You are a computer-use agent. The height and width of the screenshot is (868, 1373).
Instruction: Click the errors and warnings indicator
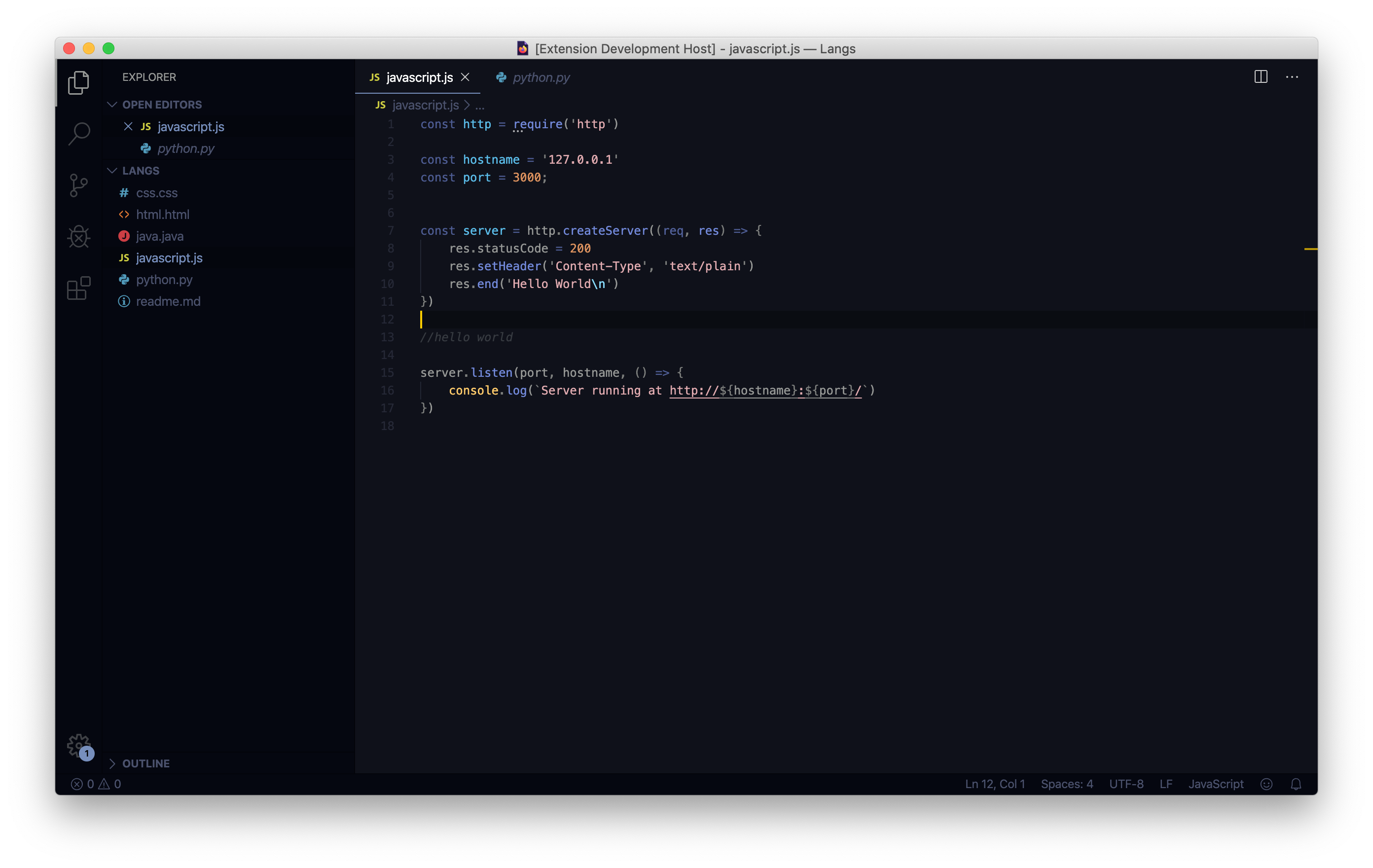[x=96, y=784]
